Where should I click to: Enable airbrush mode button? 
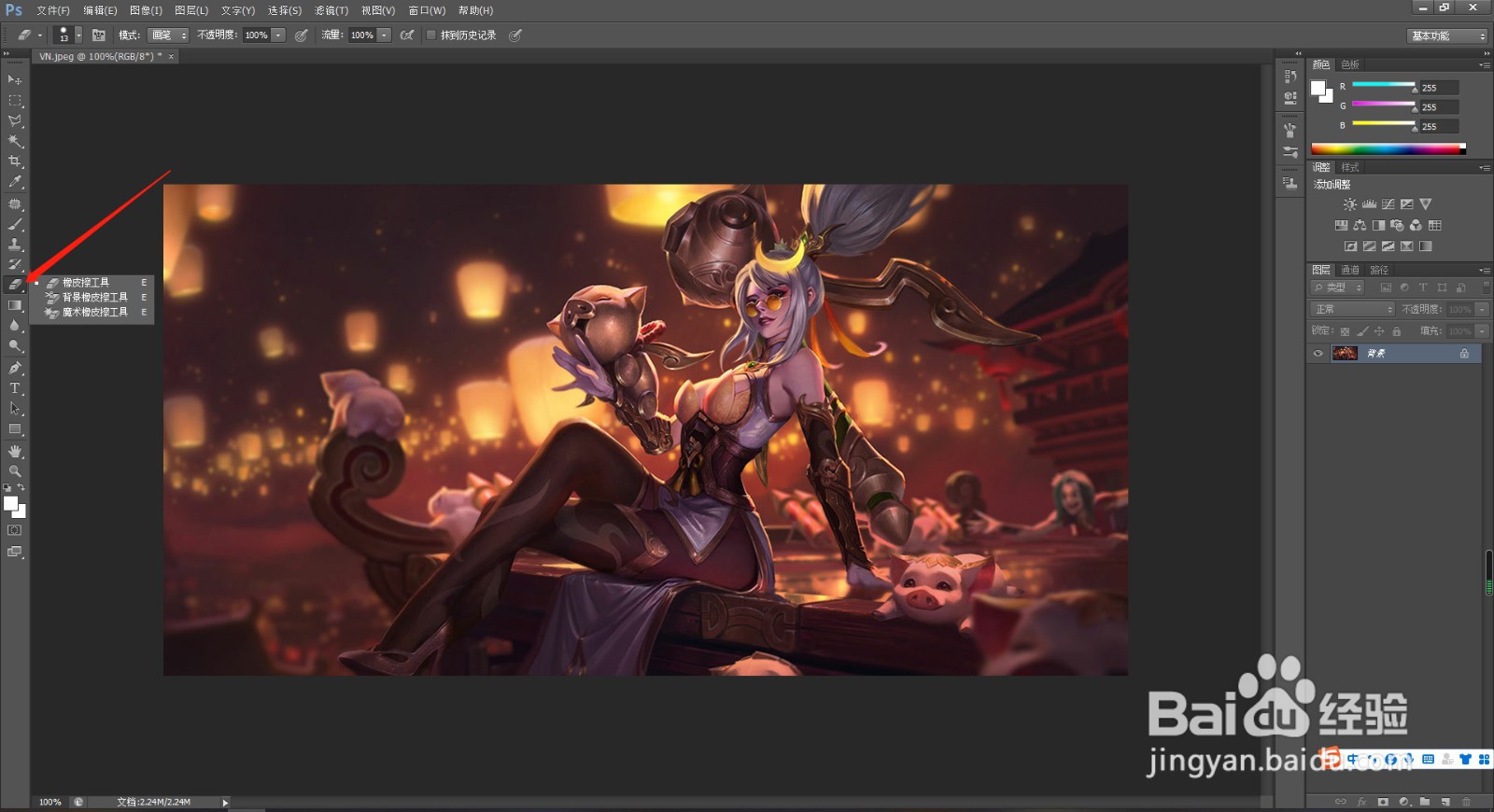407,35
